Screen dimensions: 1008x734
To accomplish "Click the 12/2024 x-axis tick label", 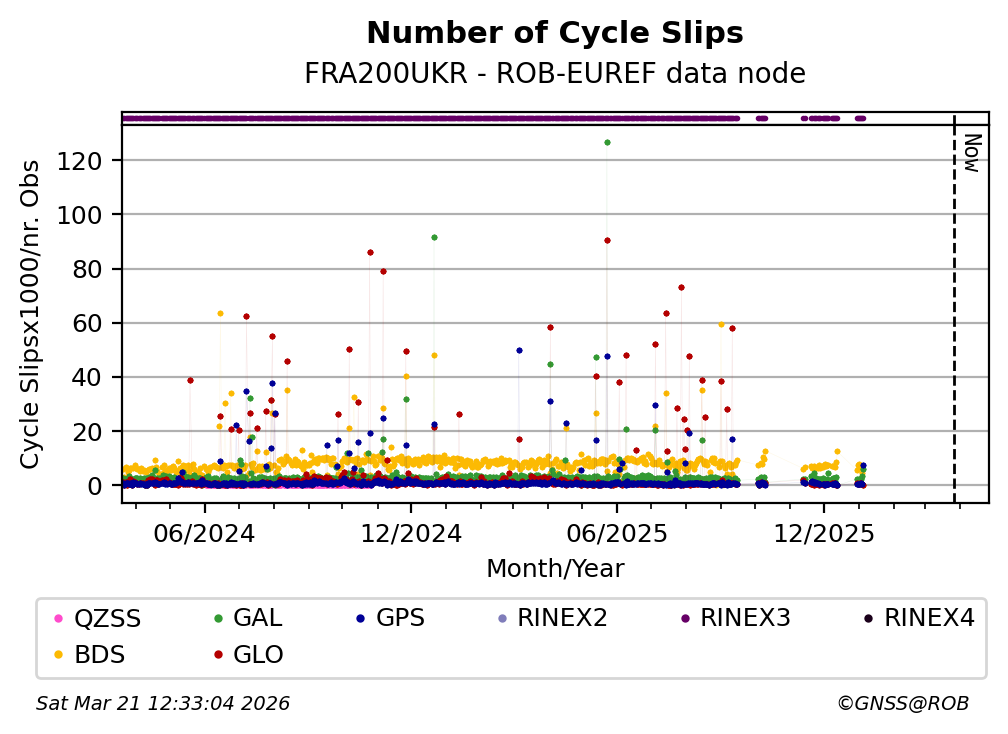I will (x=410, y=533).
